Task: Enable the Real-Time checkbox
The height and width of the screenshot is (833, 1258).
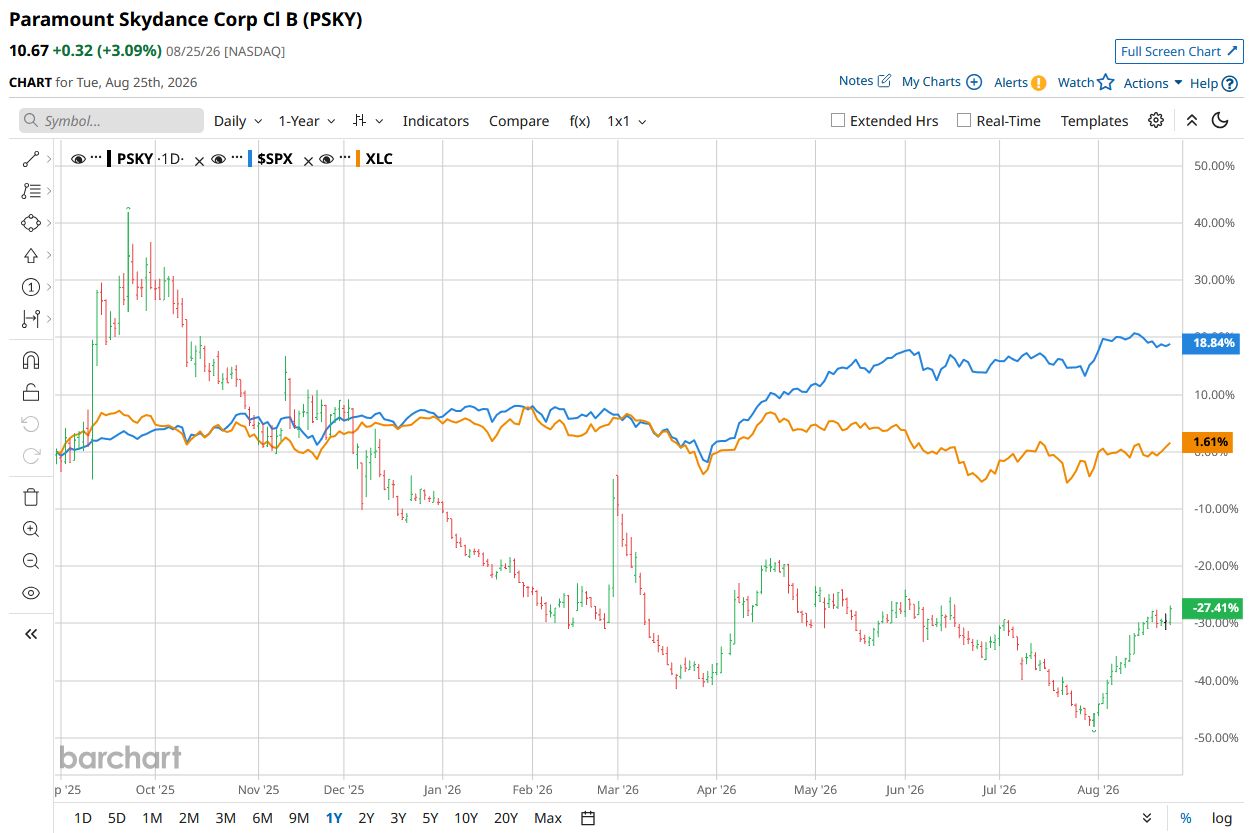Action: click(x=964, y=120)
